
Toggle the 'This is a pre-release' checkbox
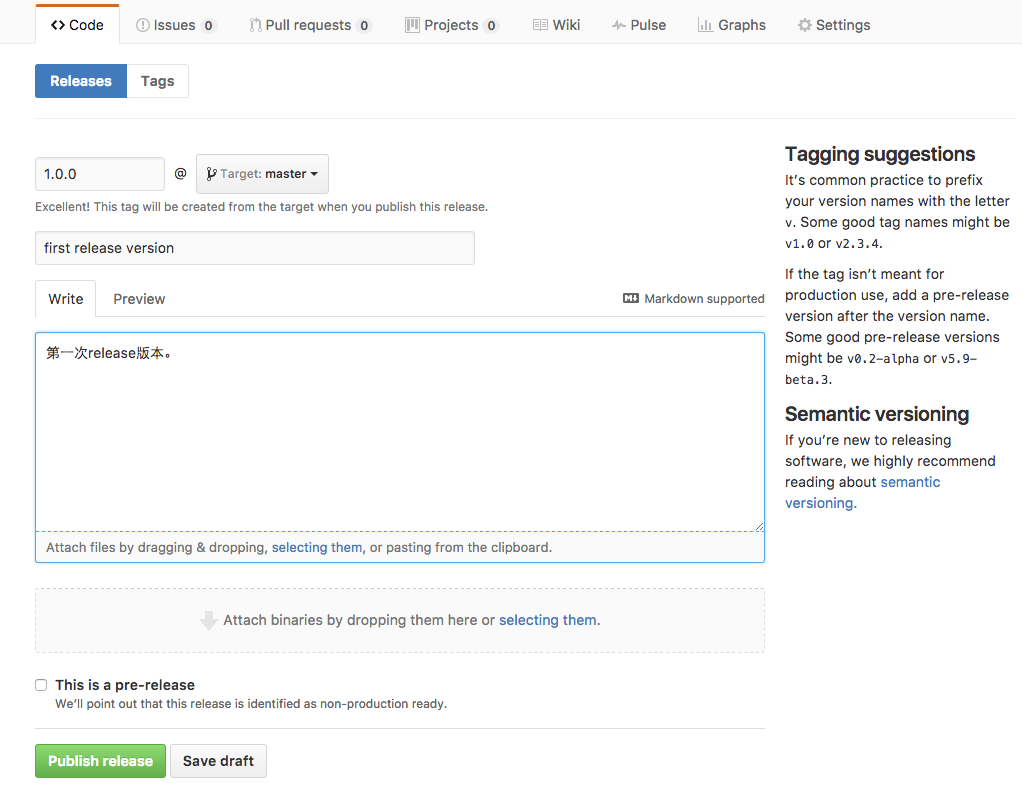pos(41,685)
